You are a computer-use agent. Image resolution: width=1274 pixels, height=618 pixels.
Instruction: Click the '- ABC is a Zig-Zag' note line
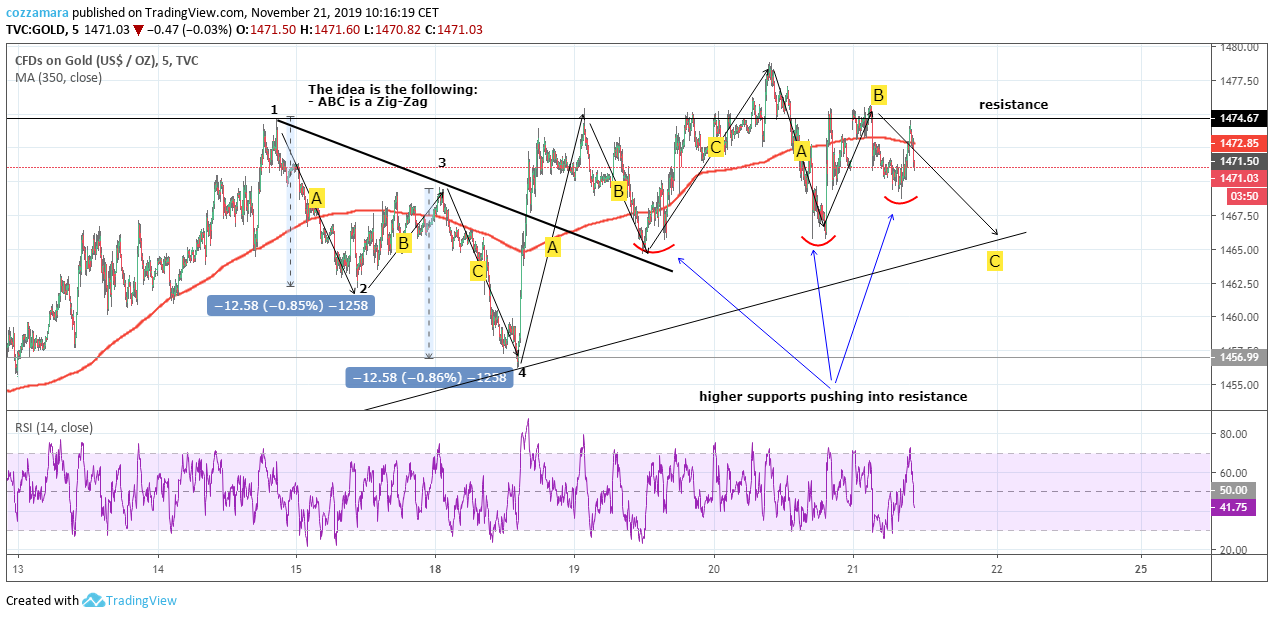369,102
